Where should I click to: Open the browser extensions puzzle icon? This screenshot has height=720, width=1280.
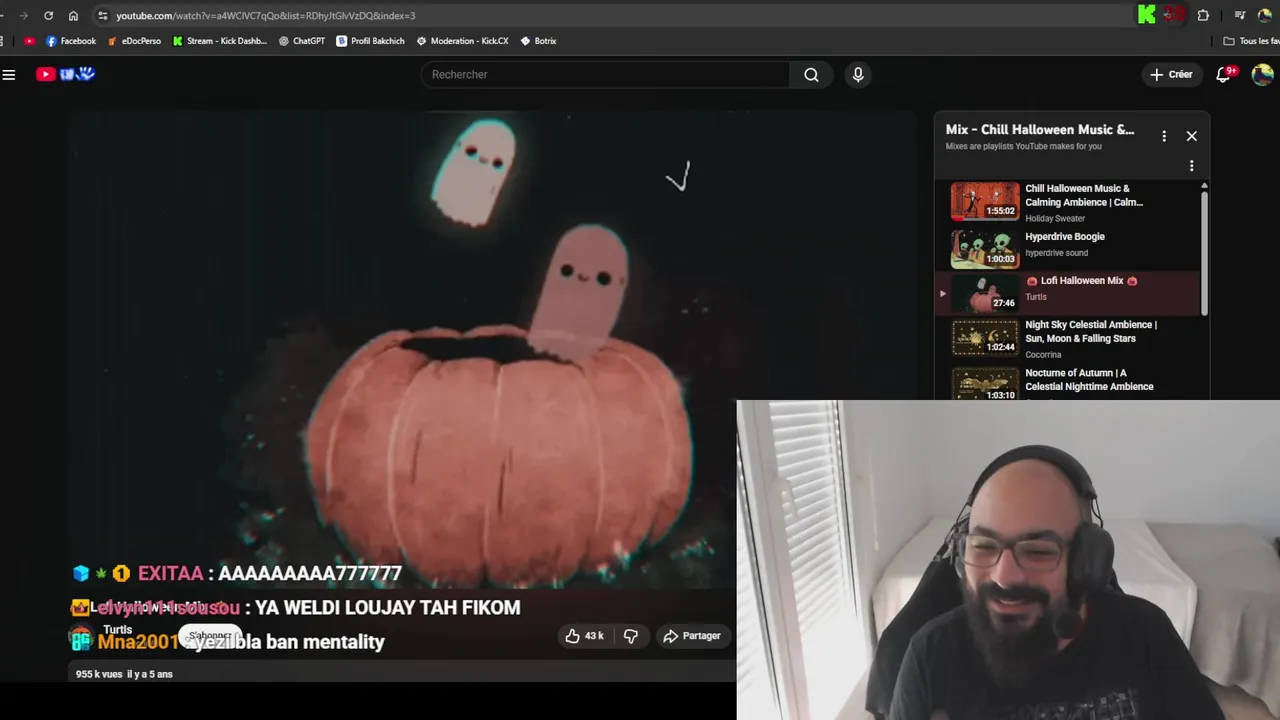point(1203,15)
